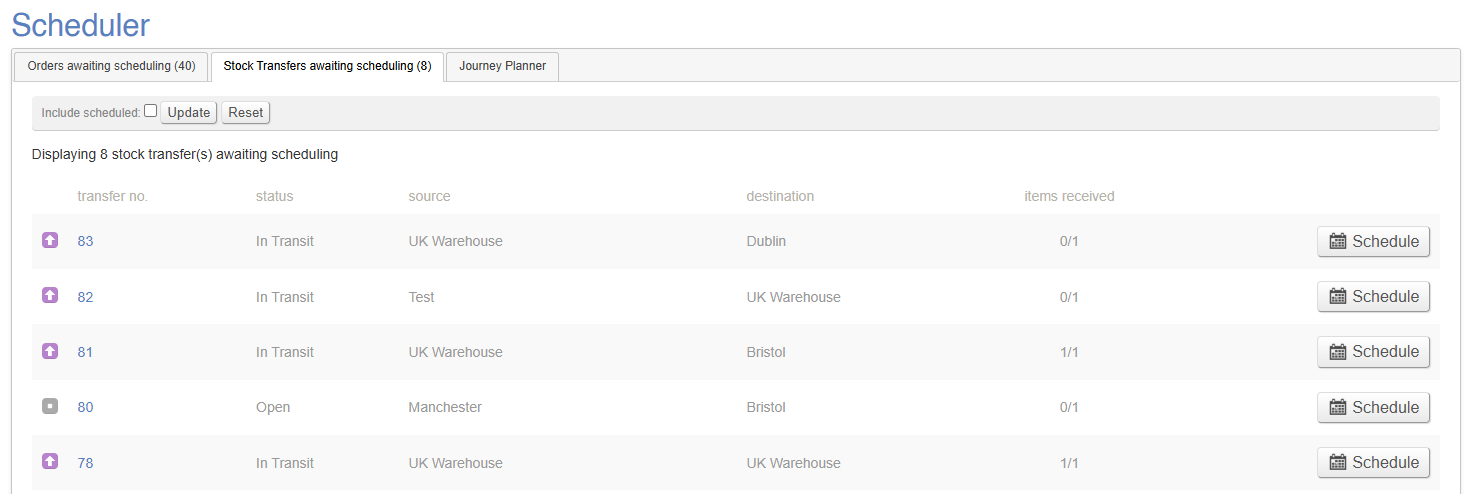Switch to Orders awaiting scheduling tab

[x=111, y=66]
